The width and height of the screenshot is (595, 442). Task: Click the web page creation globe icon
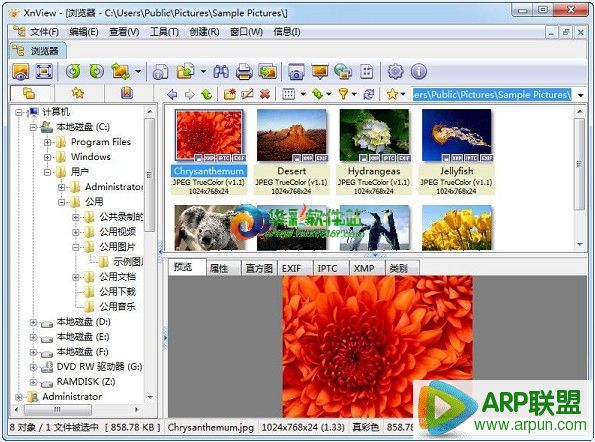point(343,71)
